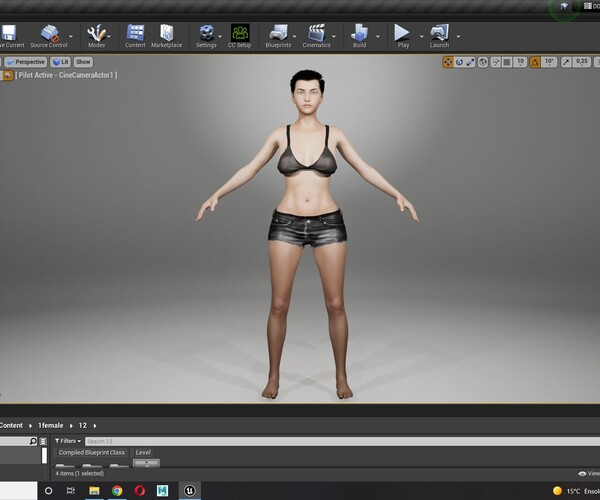Viewport: 600px width, 500px height.
Task: Toggle rotation snapping triangle icon
Action: coord(535,62)
